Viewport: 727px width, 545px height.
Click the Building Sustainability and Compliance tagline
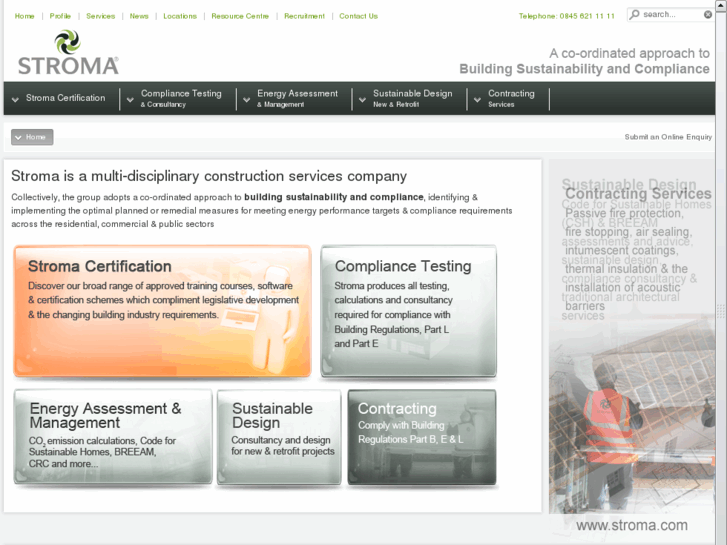584,69
